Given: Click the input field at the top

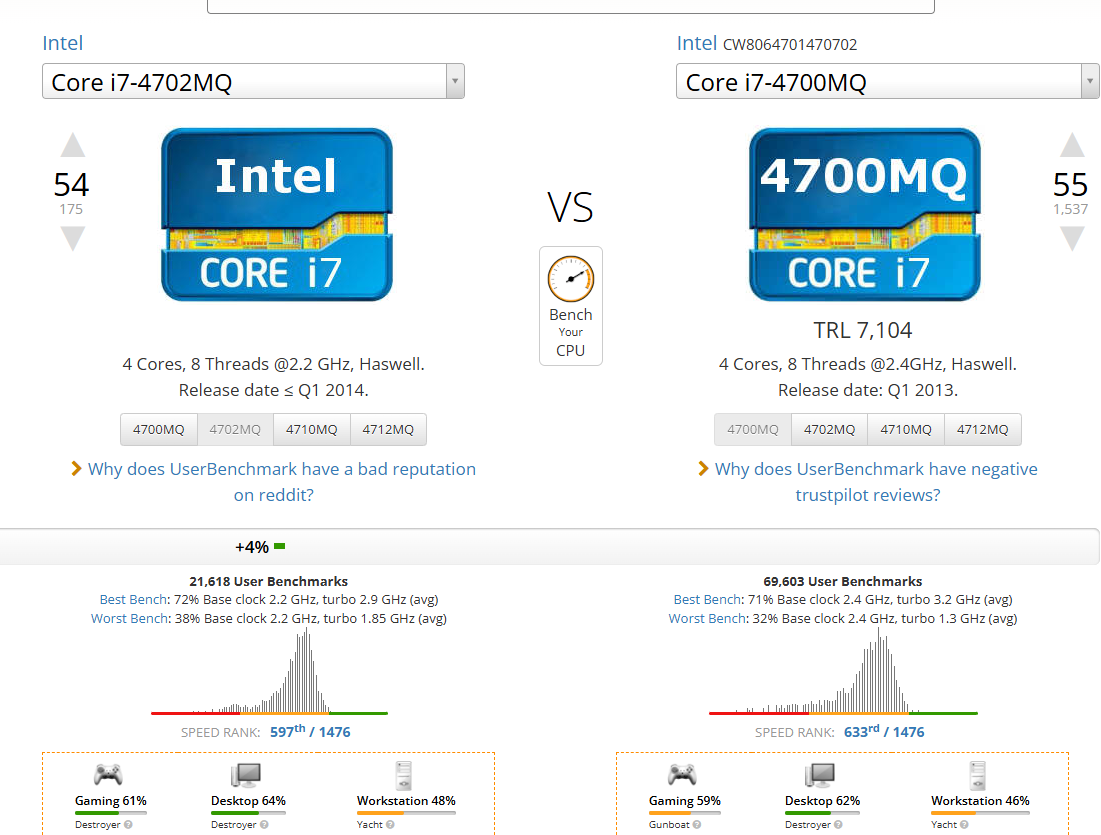Looking at the screenshot, I should pyautogui.click(x=570, y=6).
